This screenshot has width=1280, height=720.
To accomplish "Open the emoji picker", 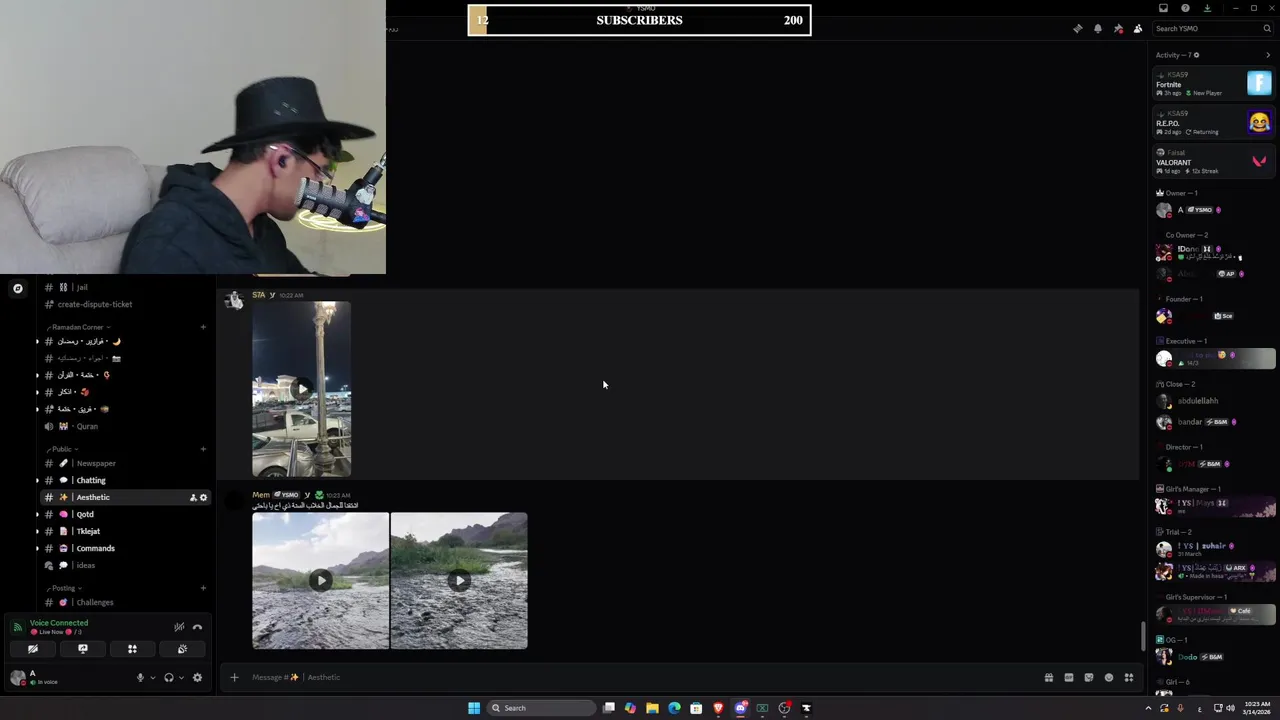I will [x=1108, y=677].
